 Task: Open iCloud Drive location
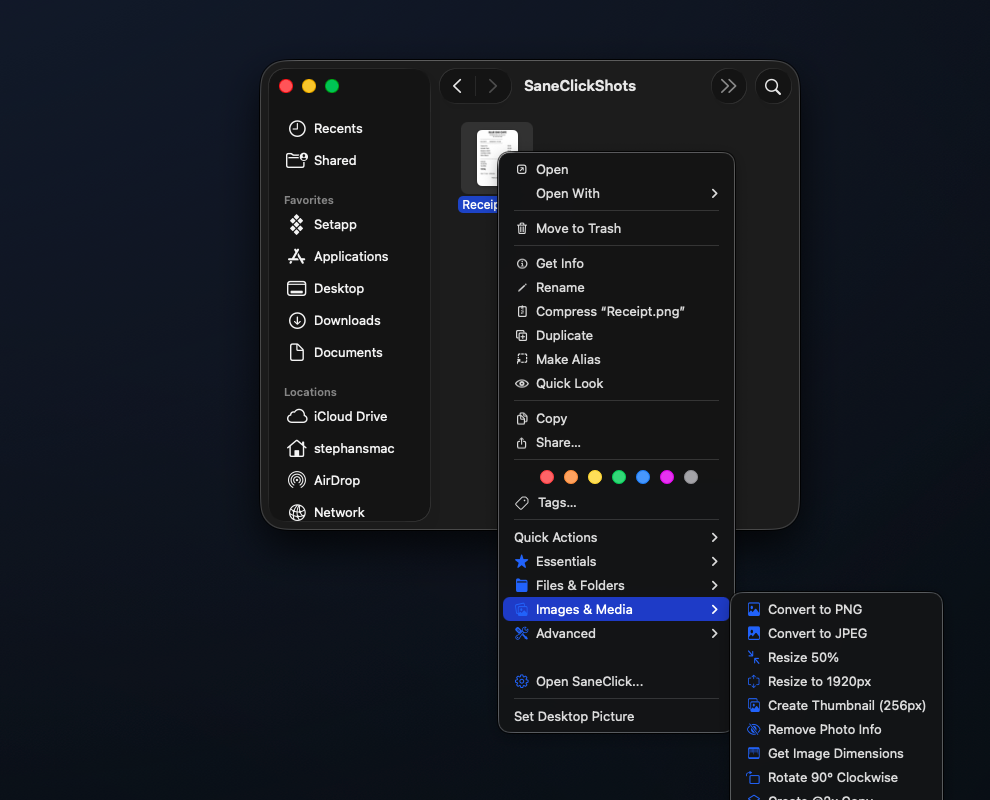pyautogui.click(x=350, y=416)
